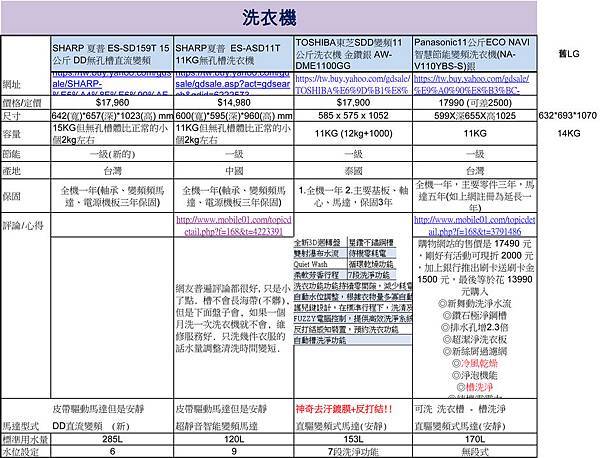
Task: Select the SHARP ES-SD159T column header cell
Action: (112, 54)
